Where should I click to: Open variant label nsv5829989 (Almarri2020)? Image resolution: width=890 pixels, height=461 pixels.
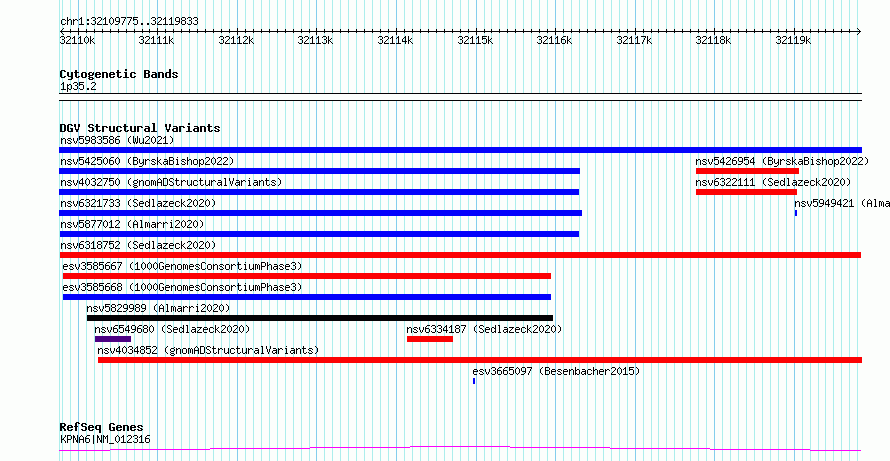(158, 308)
